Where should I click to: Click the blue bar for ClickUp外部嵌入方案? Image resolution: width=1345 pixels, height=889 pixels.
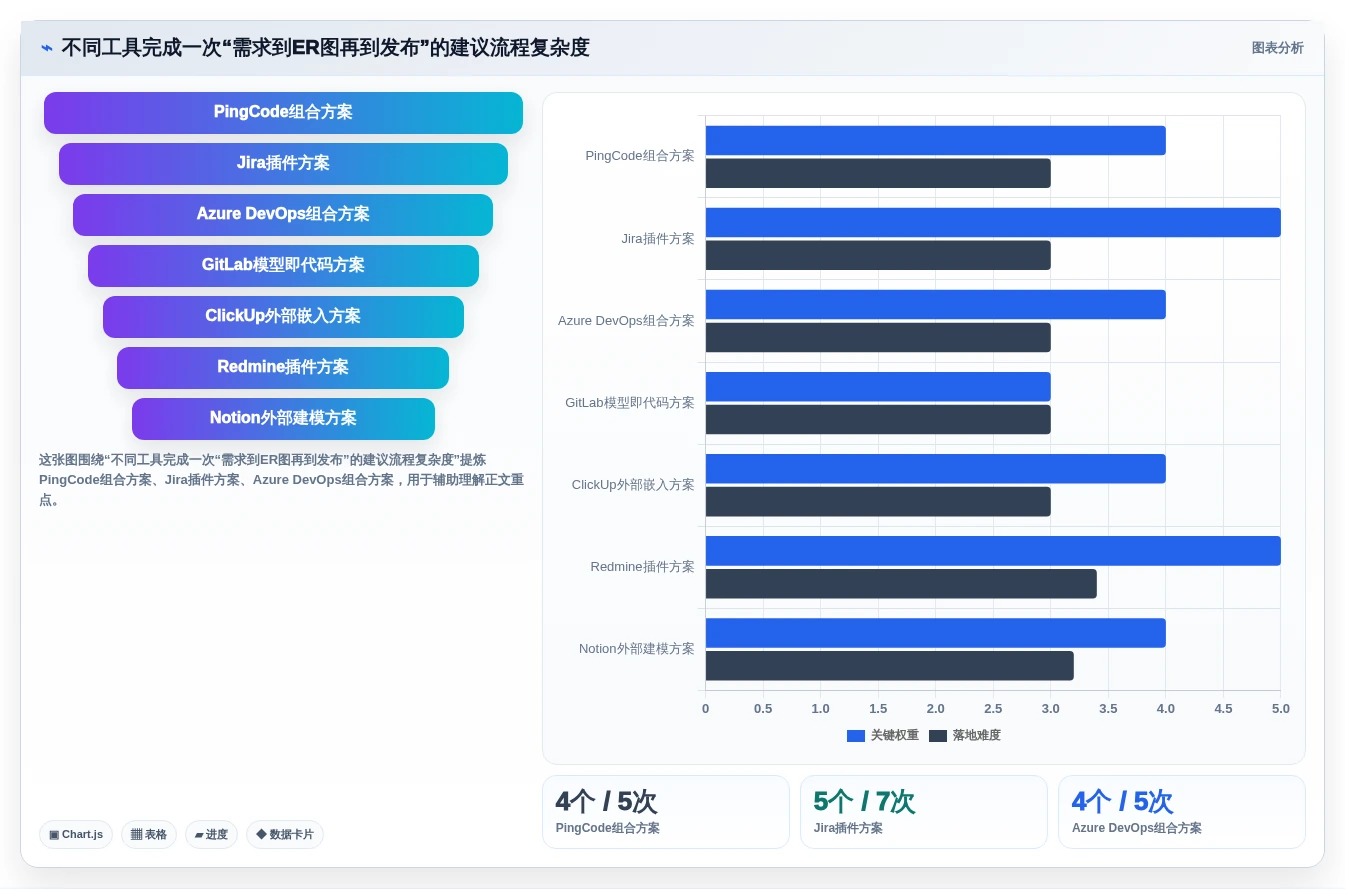coord(936,468)
